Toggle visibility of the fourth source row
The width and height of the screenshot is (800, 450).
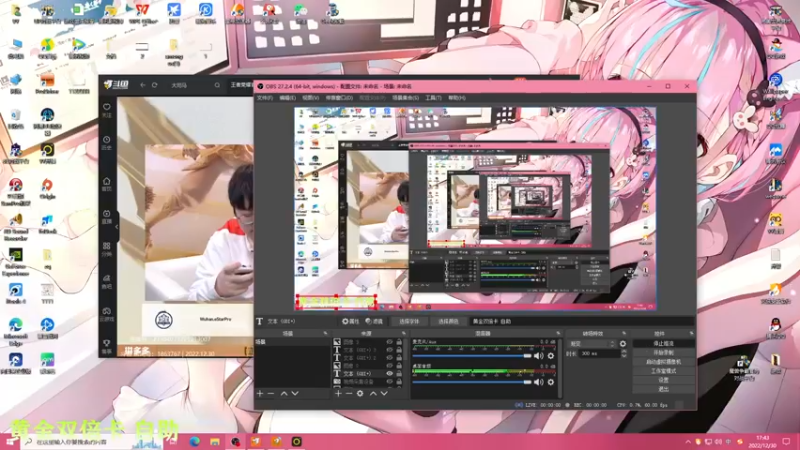390,366
